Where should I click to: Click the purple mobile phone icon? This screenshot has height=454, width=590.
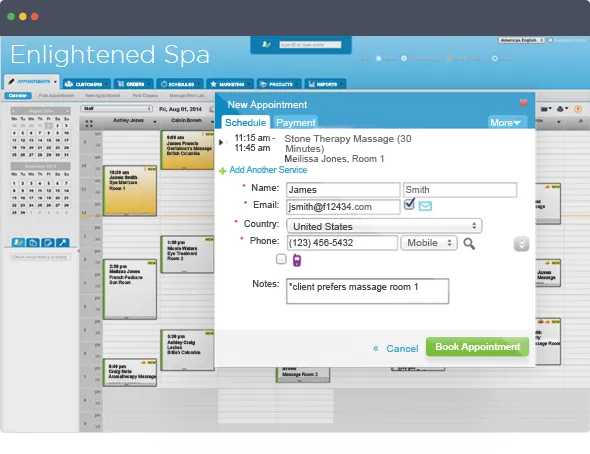[x=297, y=260]
